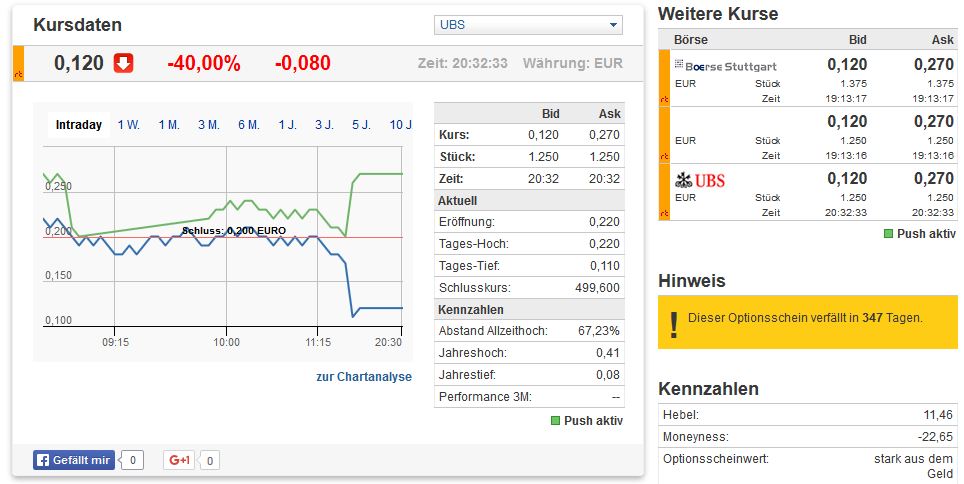Show the 3 M. chart period
The width and height of the screenshot is (964, 484).
click(208, 125)
